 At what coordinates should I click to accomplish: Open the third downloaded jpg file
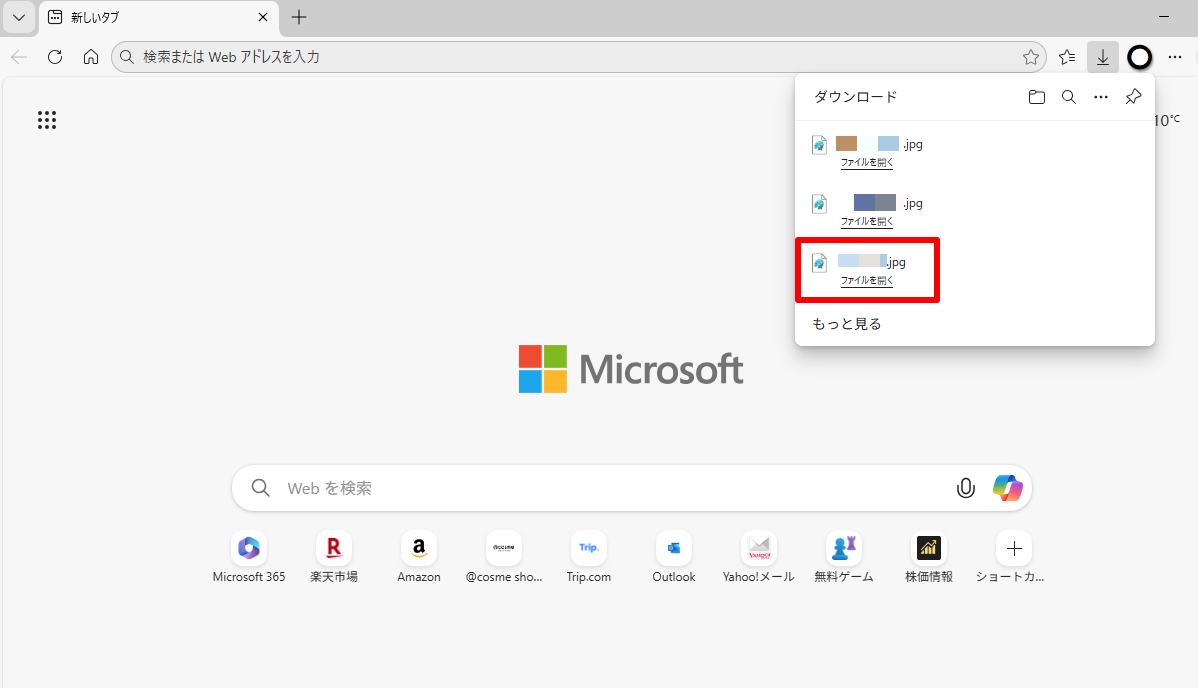pyautogui.click(x=867, y=281)
